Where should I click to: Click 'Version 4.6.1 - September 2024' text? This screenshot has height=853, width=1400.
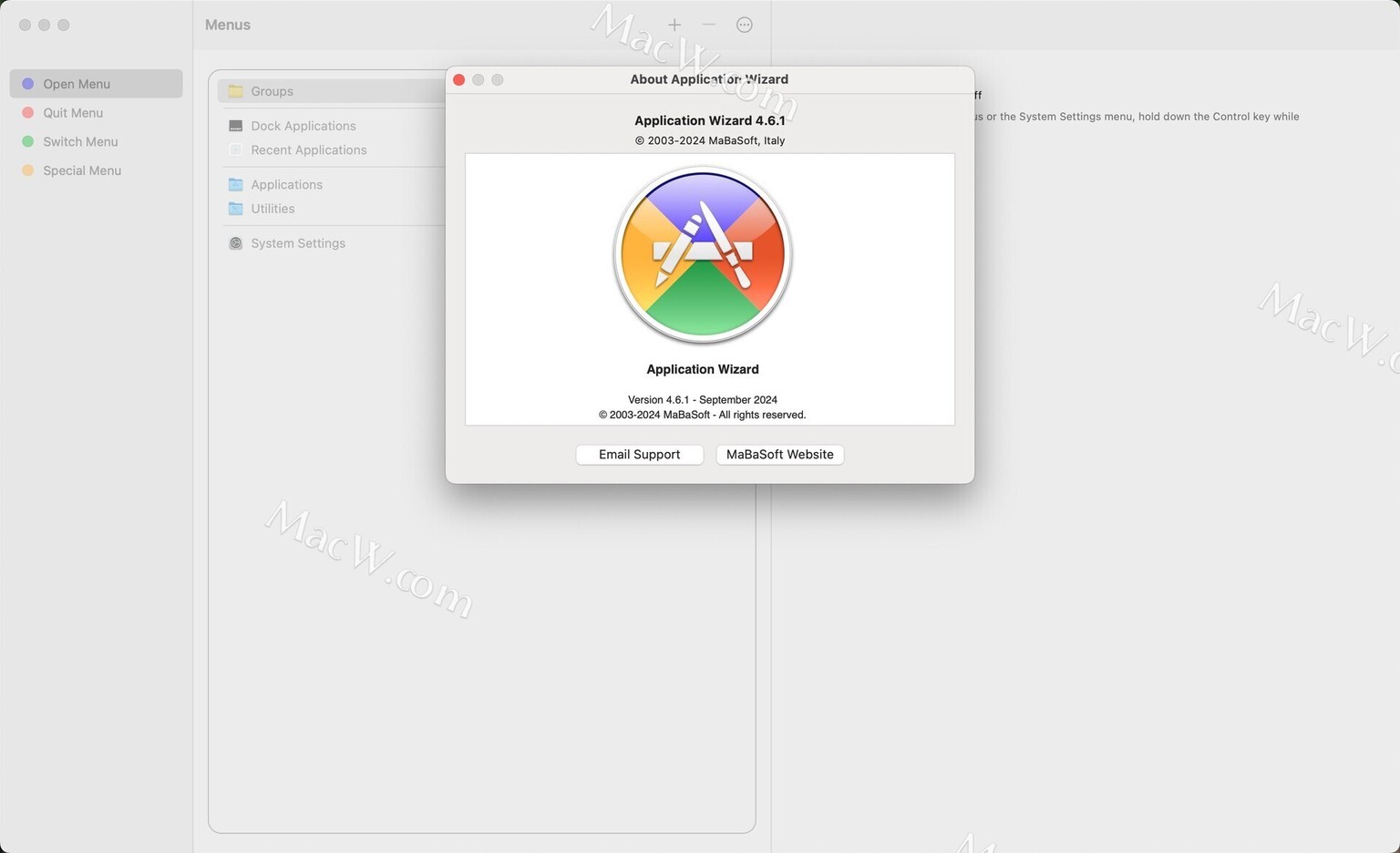(x=703, y=400)
